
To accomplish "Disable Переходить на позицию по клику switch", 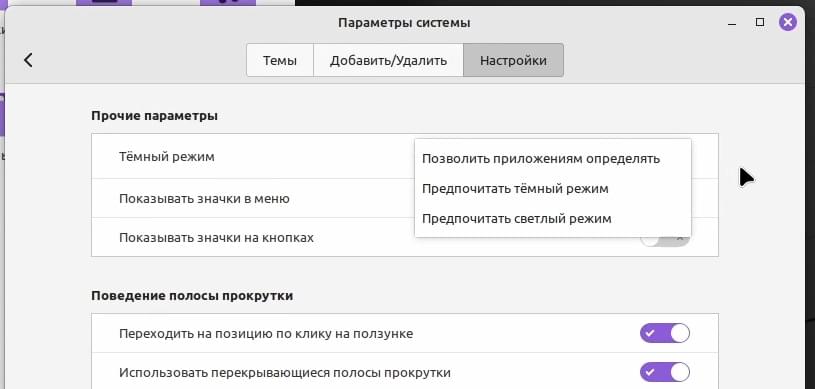I will click(x=665, y=333).
